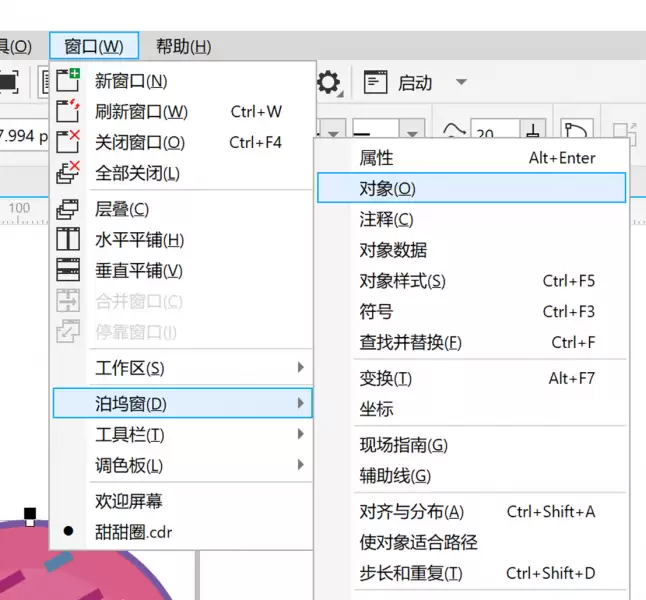The image size is (646, 600).
Task: Open the 注释(C) docker
Action: pos(472,219)
